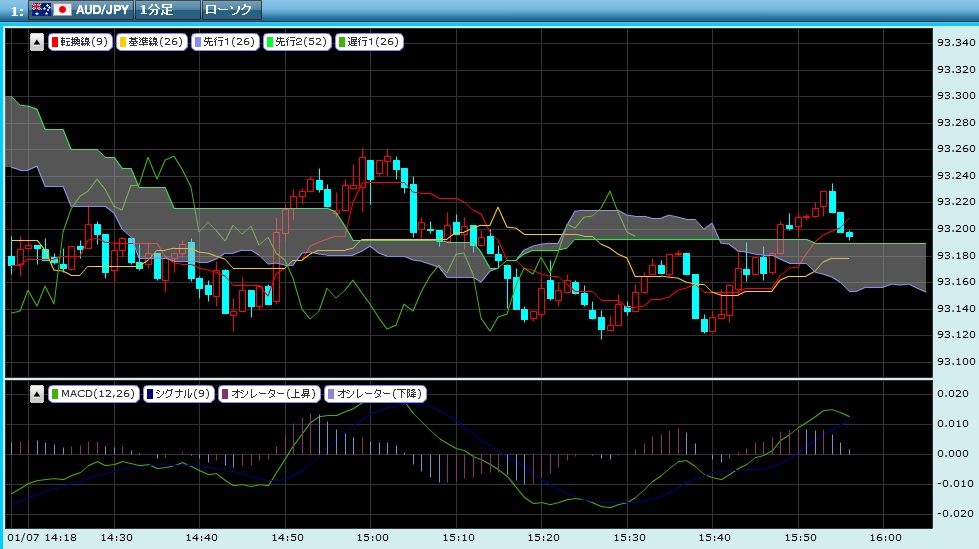Toggle the オシレーター(下降) histogram
Viewport: 979px width, 549px height.
click(x=375, y=394)
